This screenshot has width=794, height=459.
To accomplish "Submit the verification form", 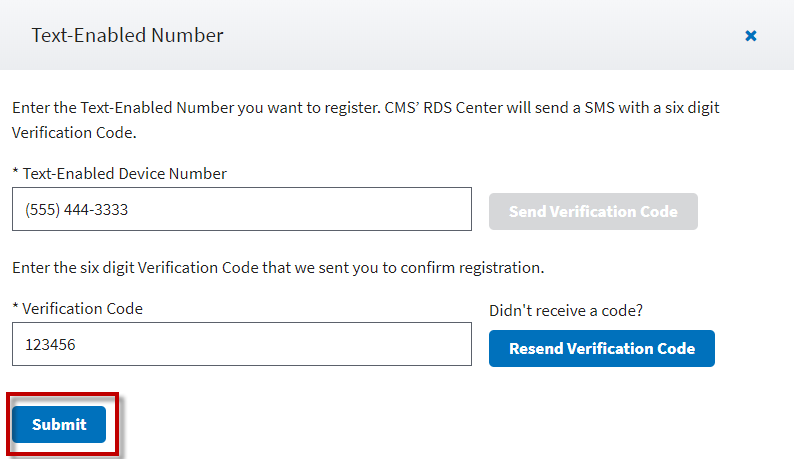I will (x=59, y=424).
